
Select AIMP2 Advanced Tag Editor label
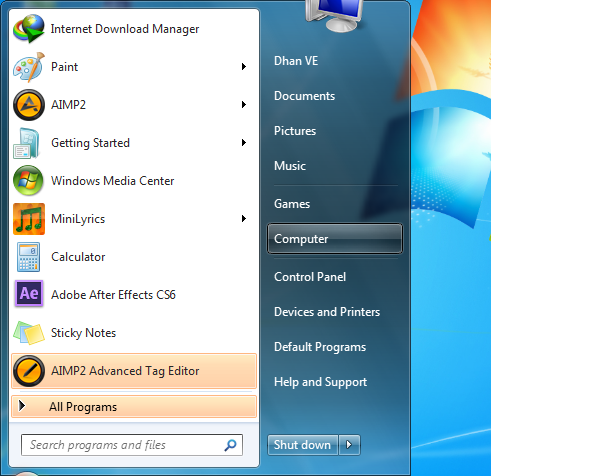[x=125, y=371]
